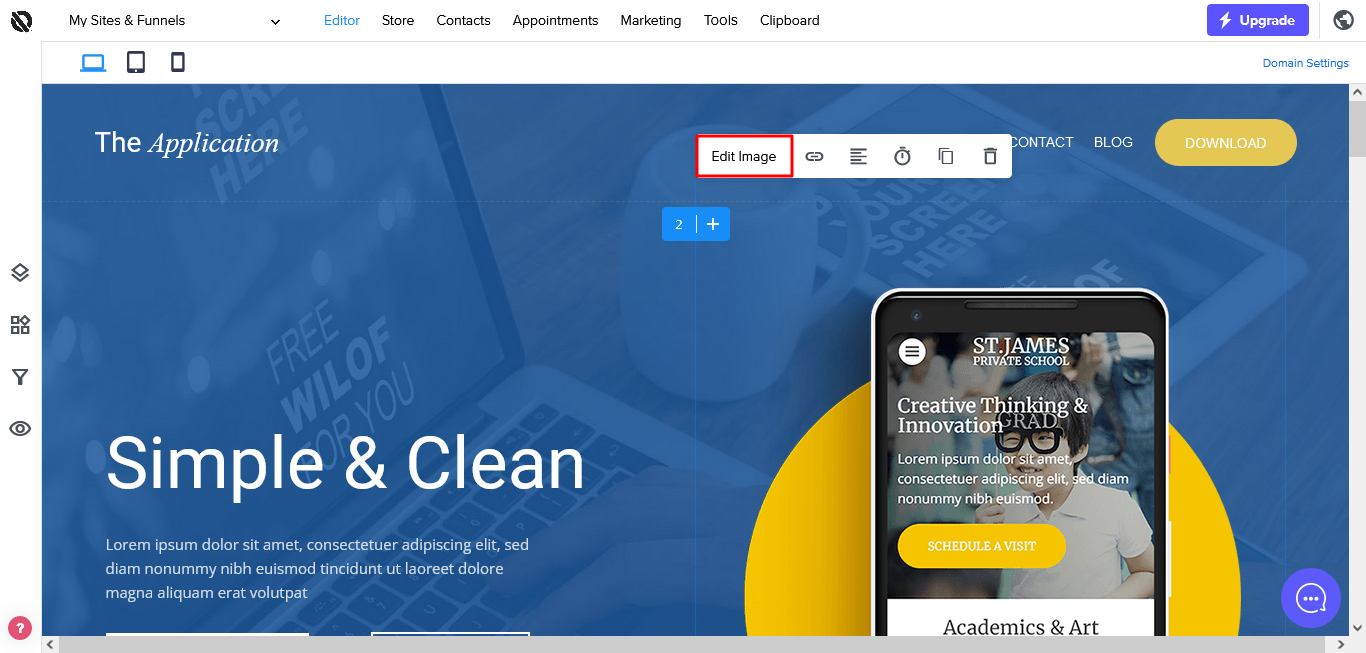Image resolution: width=1366 pixels, height=653 pixels.
Task: Select The Application site title
Action: point(187,143)
